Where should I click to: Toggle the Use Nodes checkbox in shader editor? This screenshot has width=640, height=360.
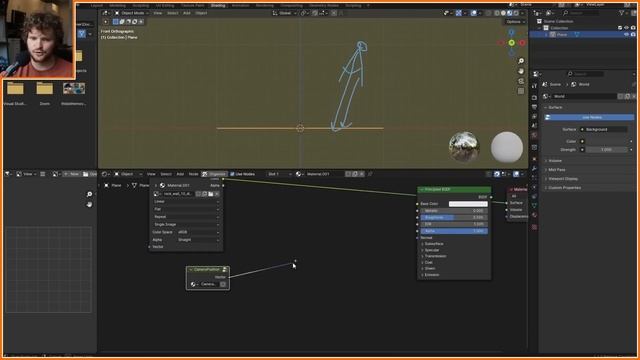232,174
